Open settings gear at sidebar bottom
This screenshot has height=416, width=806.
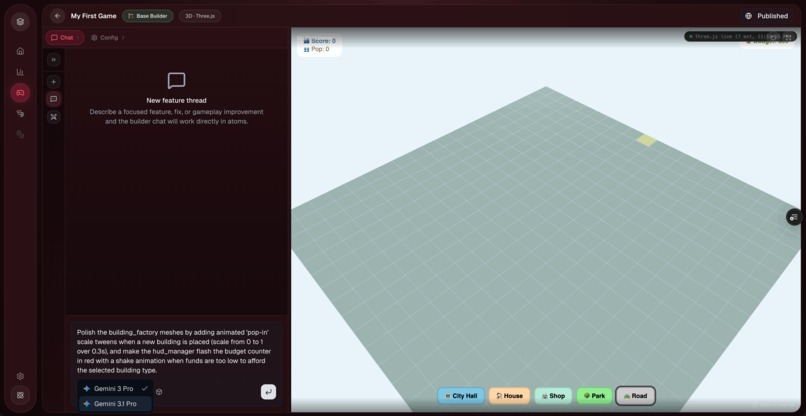(x=20, y=376)
